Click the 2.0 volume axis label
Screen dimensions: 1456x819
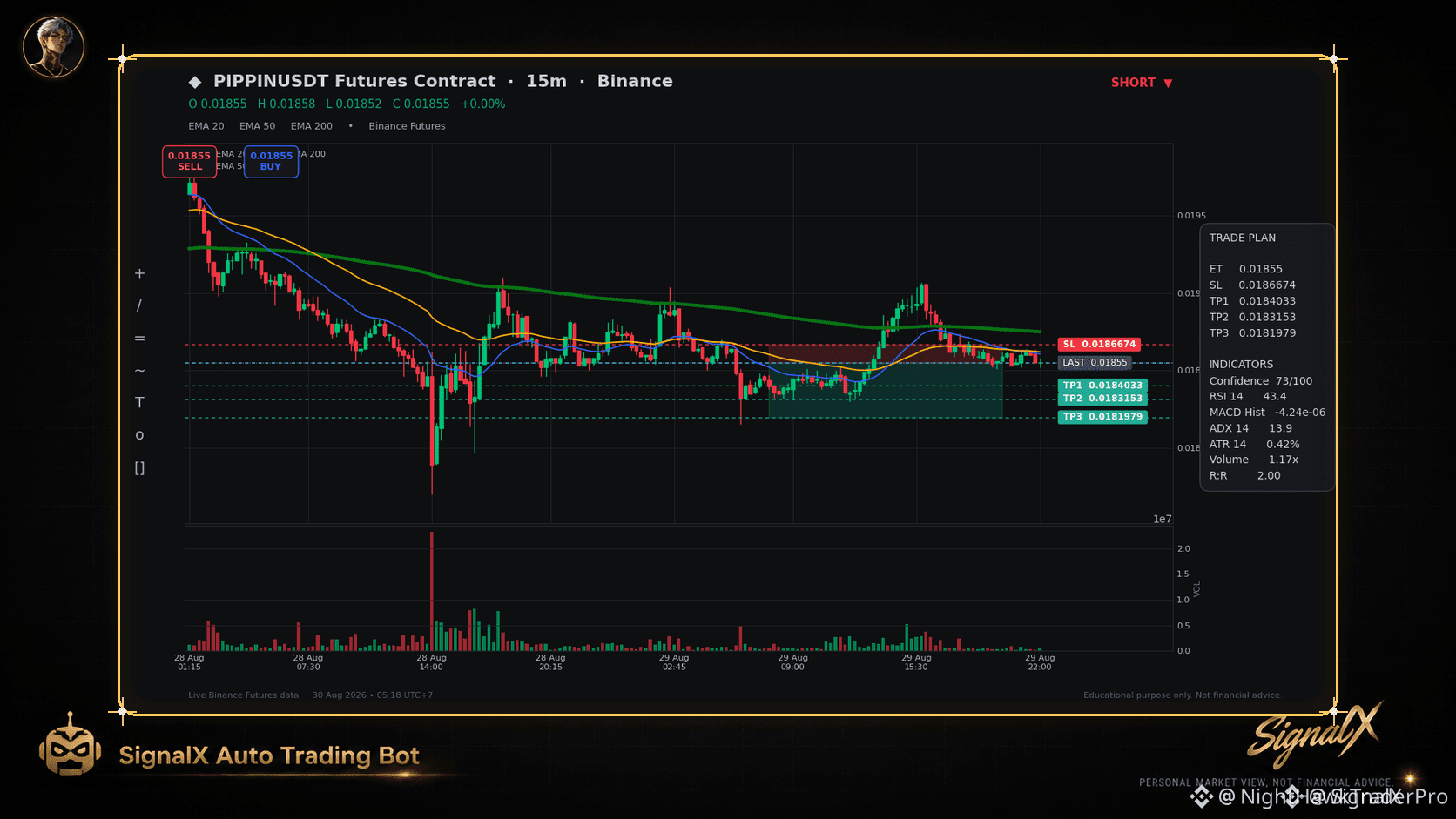tap(1183, 549)
